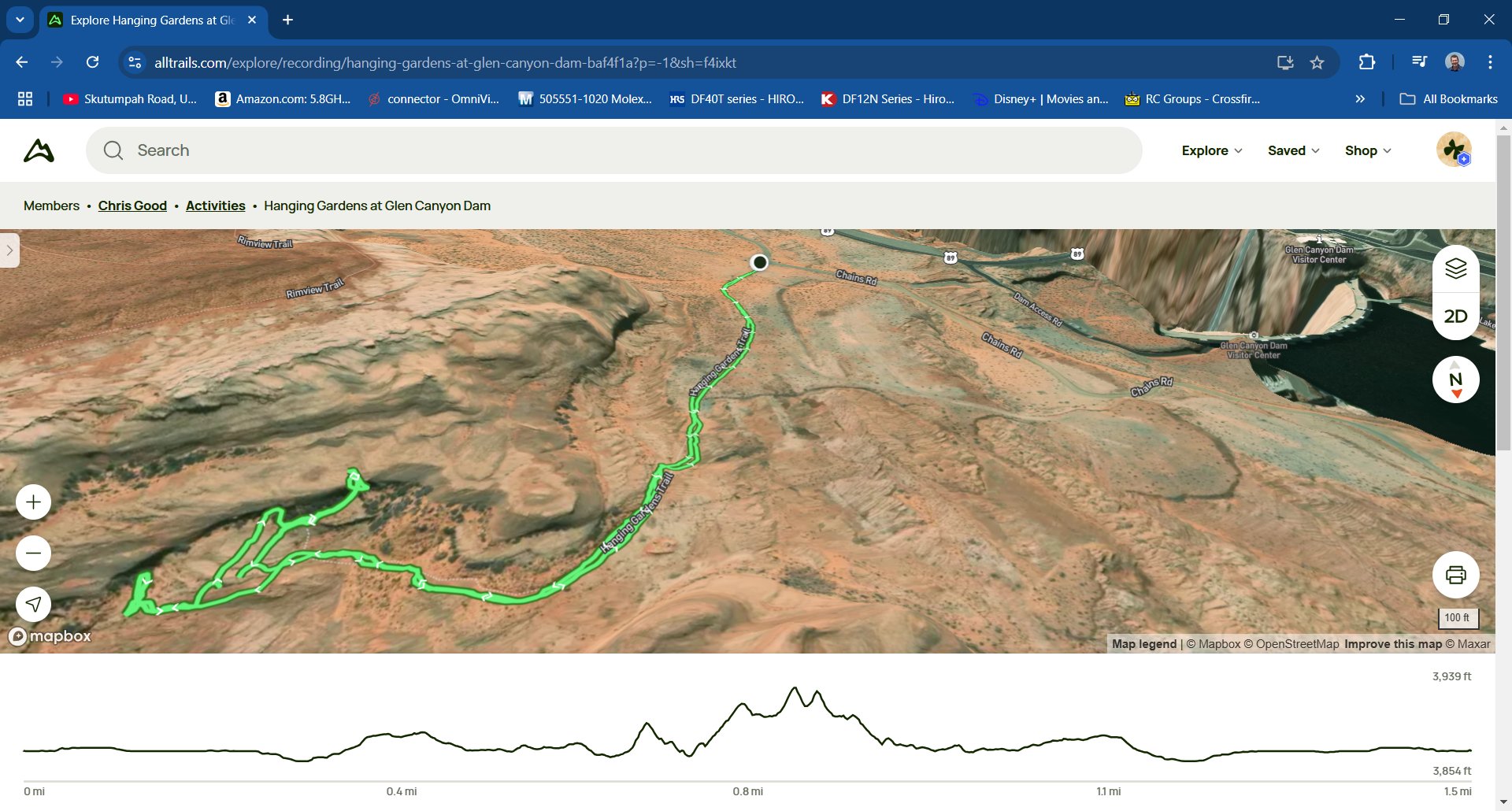Bookmark this page with the star

click(1317, 62)
